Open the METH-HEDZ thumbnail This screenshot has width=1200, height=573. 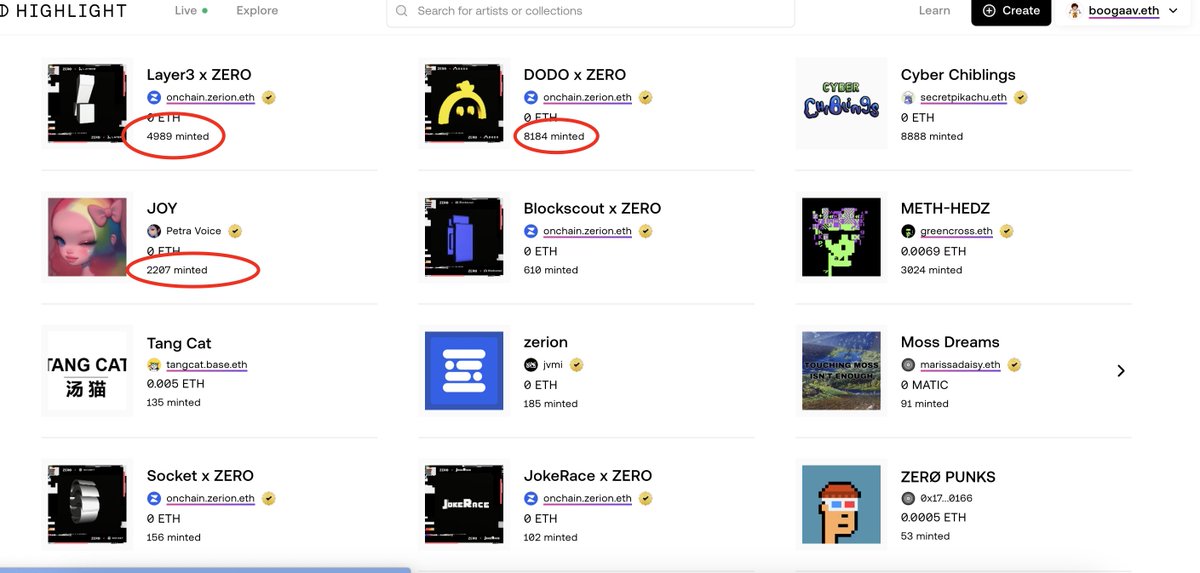[x=841, y=237]
